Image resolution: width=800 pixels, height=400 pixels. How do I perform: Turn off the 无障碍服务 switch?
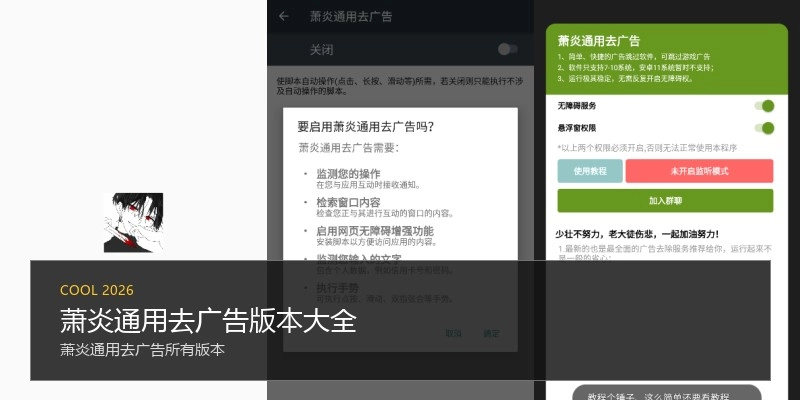click(765, 106)
